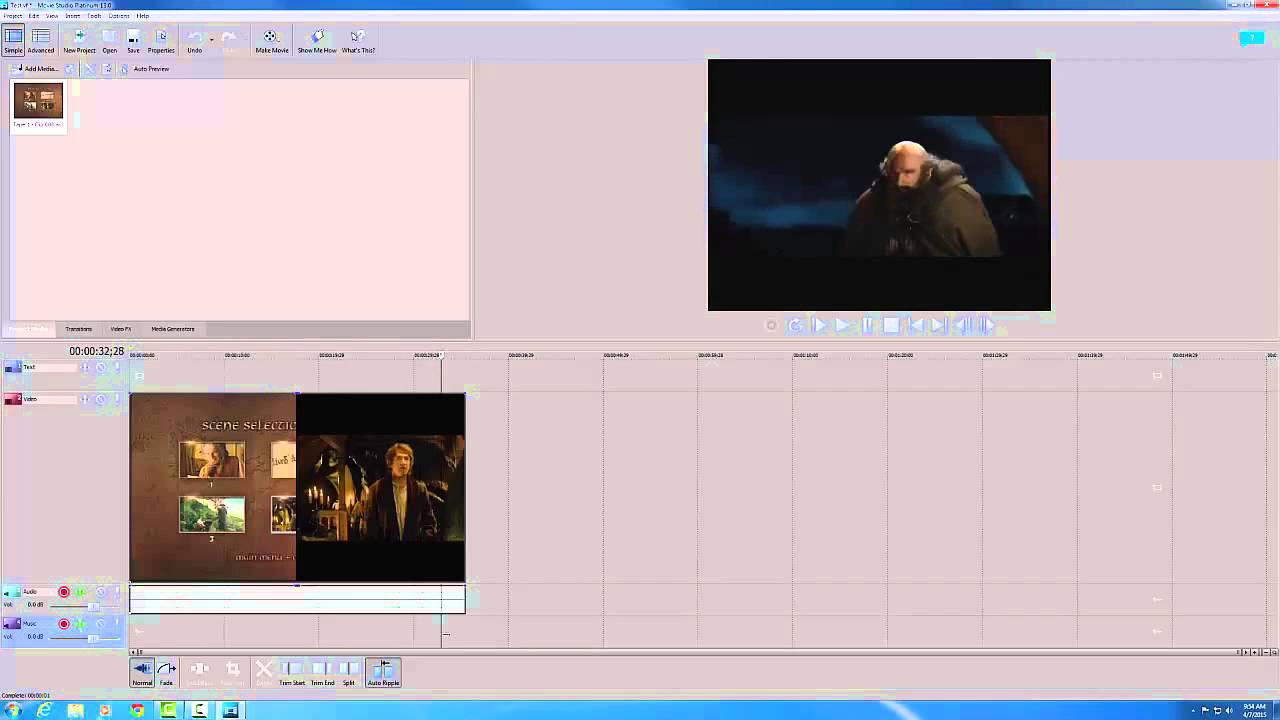
Task: Click the Delete (X) timeline tool
Action: click(x=264, y=673)
